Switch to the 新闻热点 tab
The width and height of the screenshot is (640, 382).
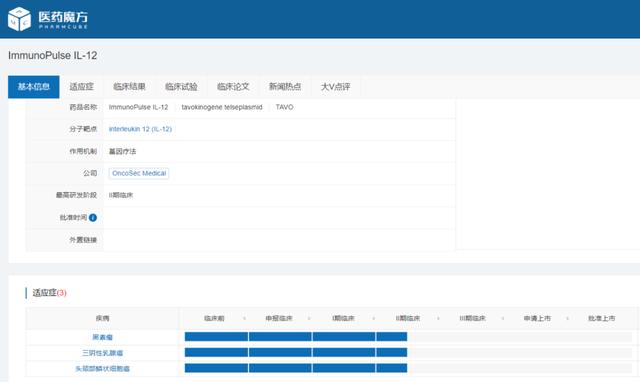pyautogui.click(x=285, y=87)
